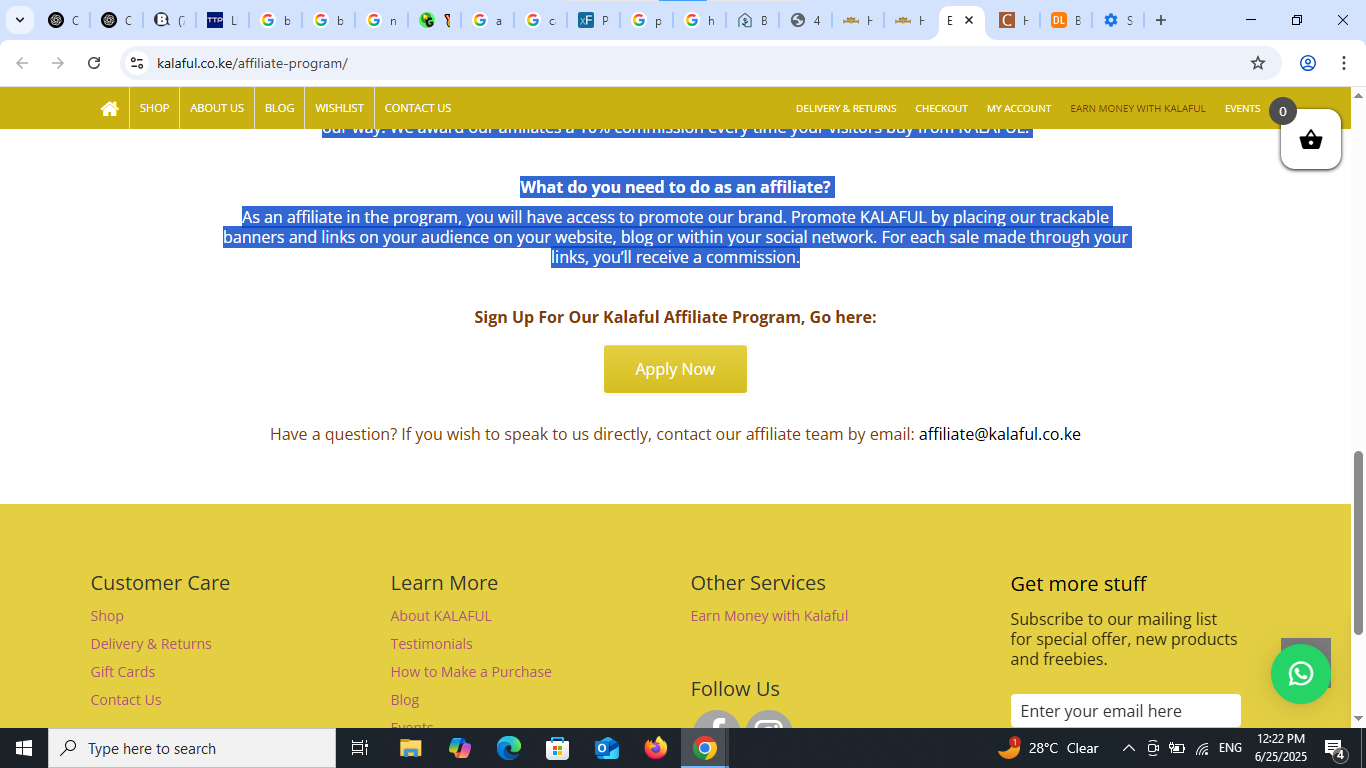This screenshot has width=1366, height=768.
Task: Go to the home icon in navbar
Action: pos(110,108)
